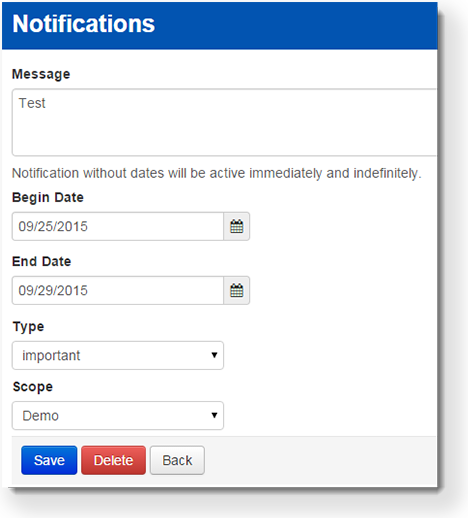Click the Notifications header title
The height and width of the screenshot is (518, 468).
(84, 24)
